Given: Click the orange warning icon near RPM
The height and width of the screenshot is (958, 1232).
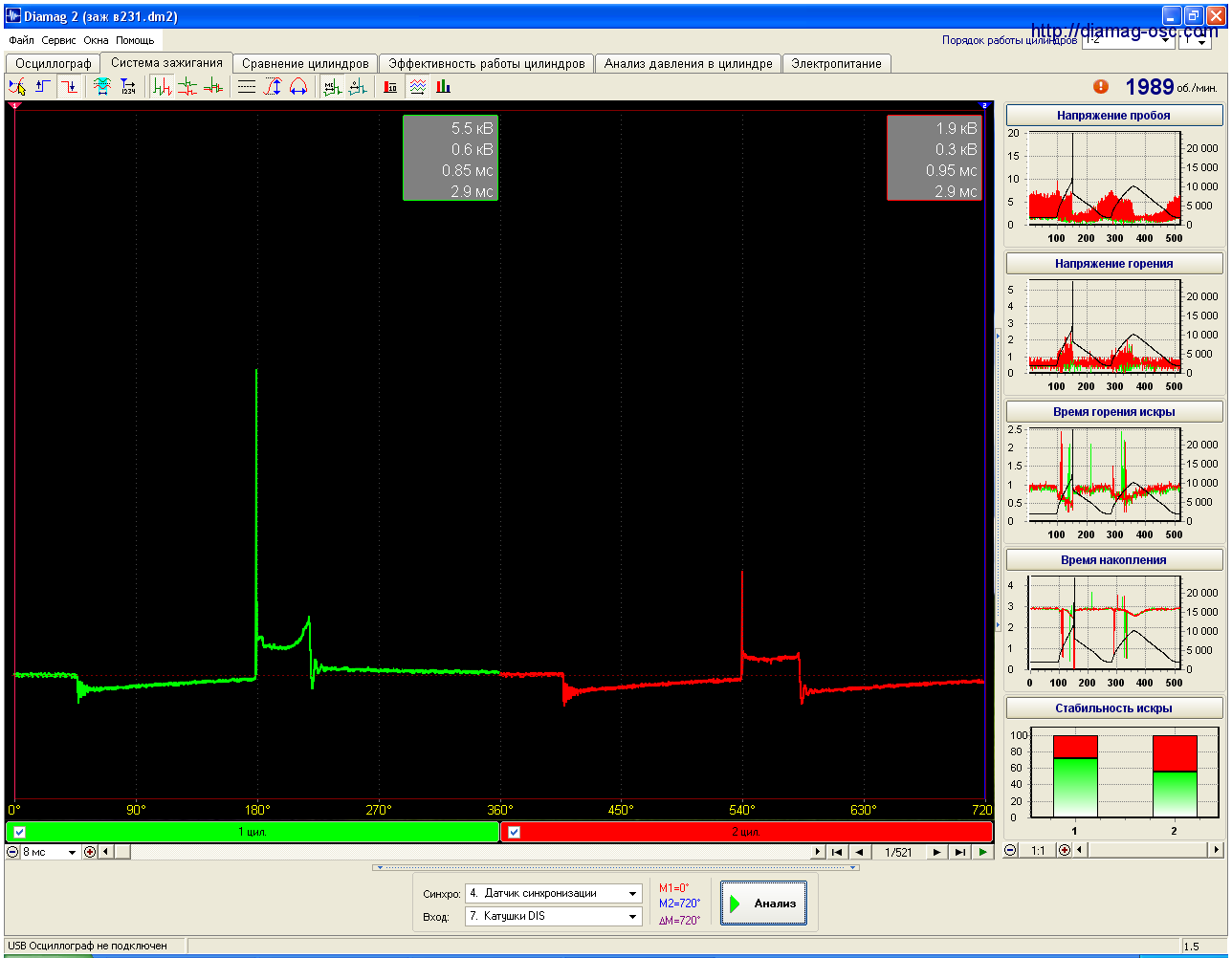Looking at the screenshot, I should (1101, 86).
